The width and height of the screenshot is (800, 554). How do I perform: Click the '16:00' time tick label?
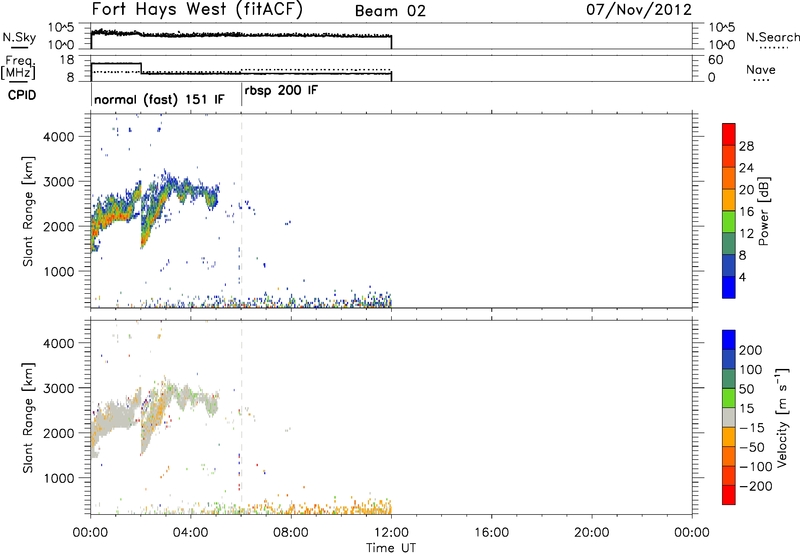point(491,533)
